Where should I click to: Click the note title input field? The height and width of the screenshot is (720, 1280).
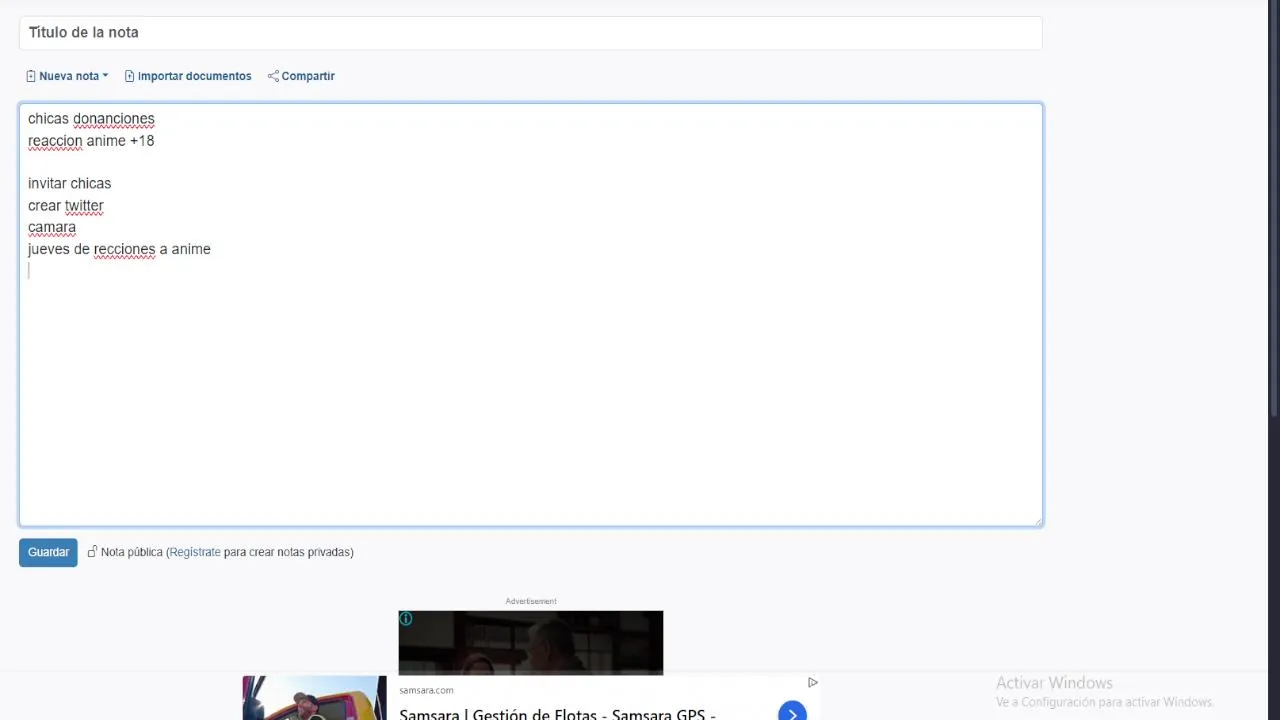click(530, 33)
